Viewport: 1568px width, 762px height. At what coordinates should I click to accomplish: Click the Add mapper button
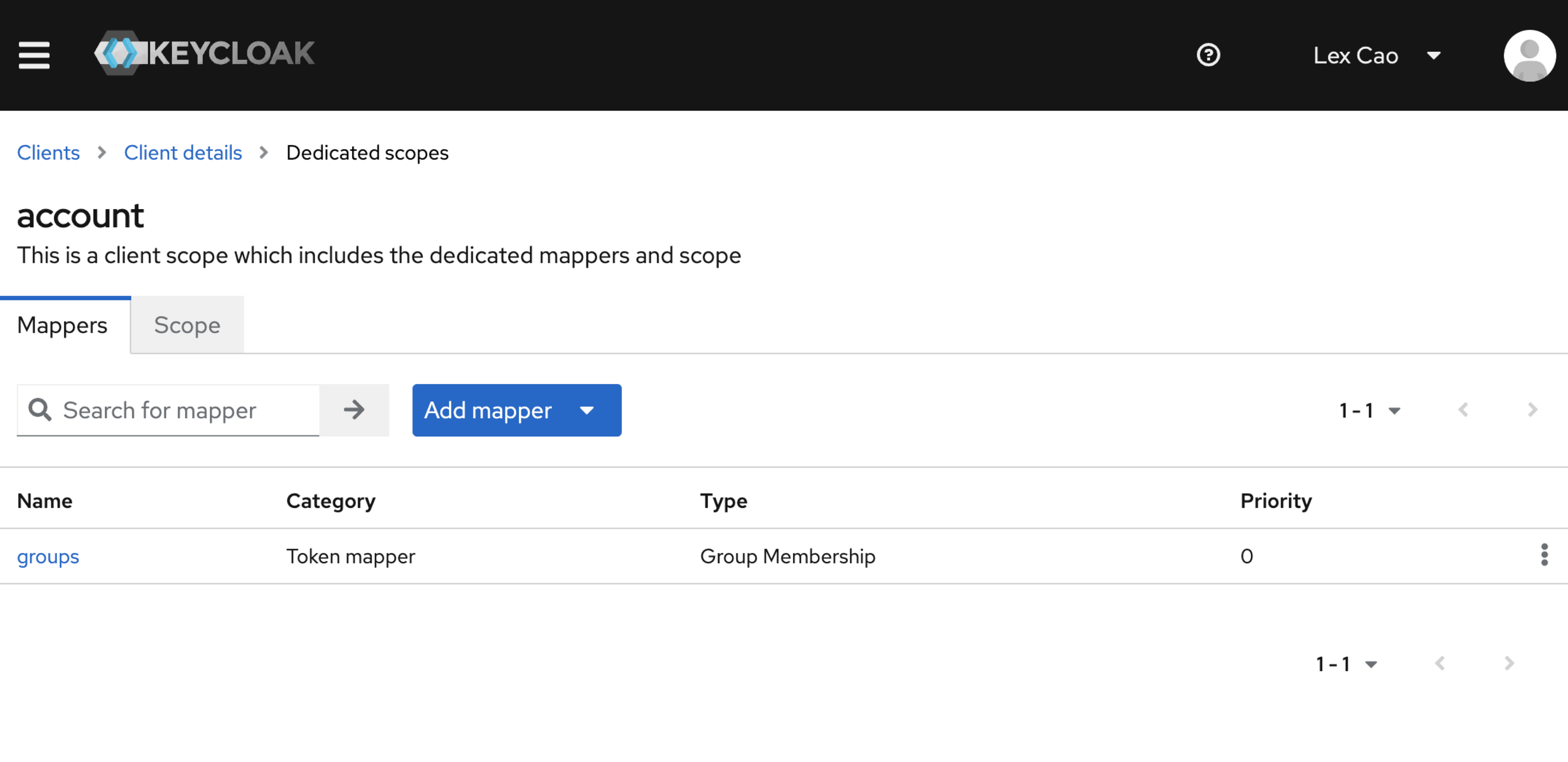point(487,410)
